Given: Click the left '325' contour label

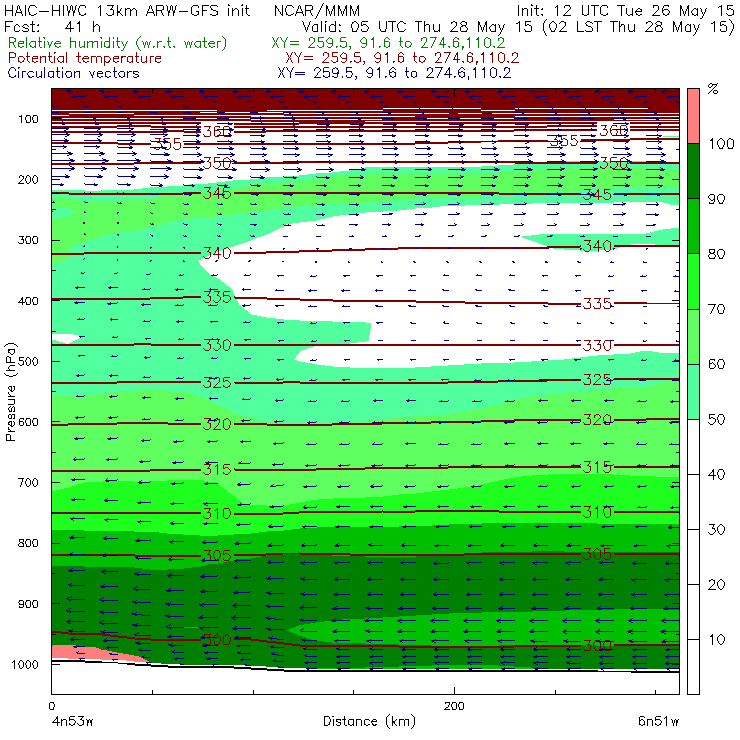Looking at the screenshot, I should coord(217,382).
